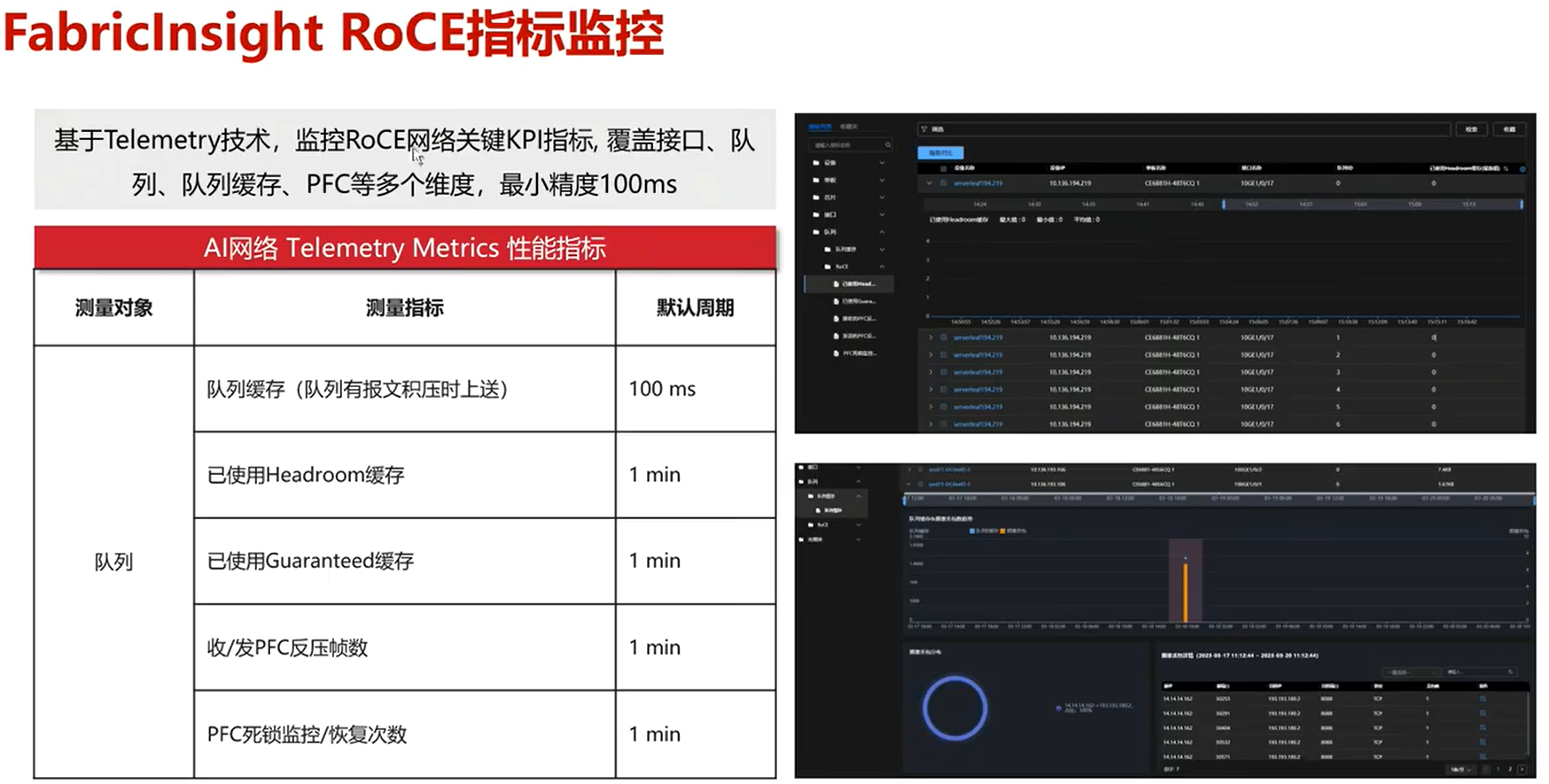Screen dimensions: 1549x784
Task: Click the blue column settings icon in top table header
Action: 1522,169
